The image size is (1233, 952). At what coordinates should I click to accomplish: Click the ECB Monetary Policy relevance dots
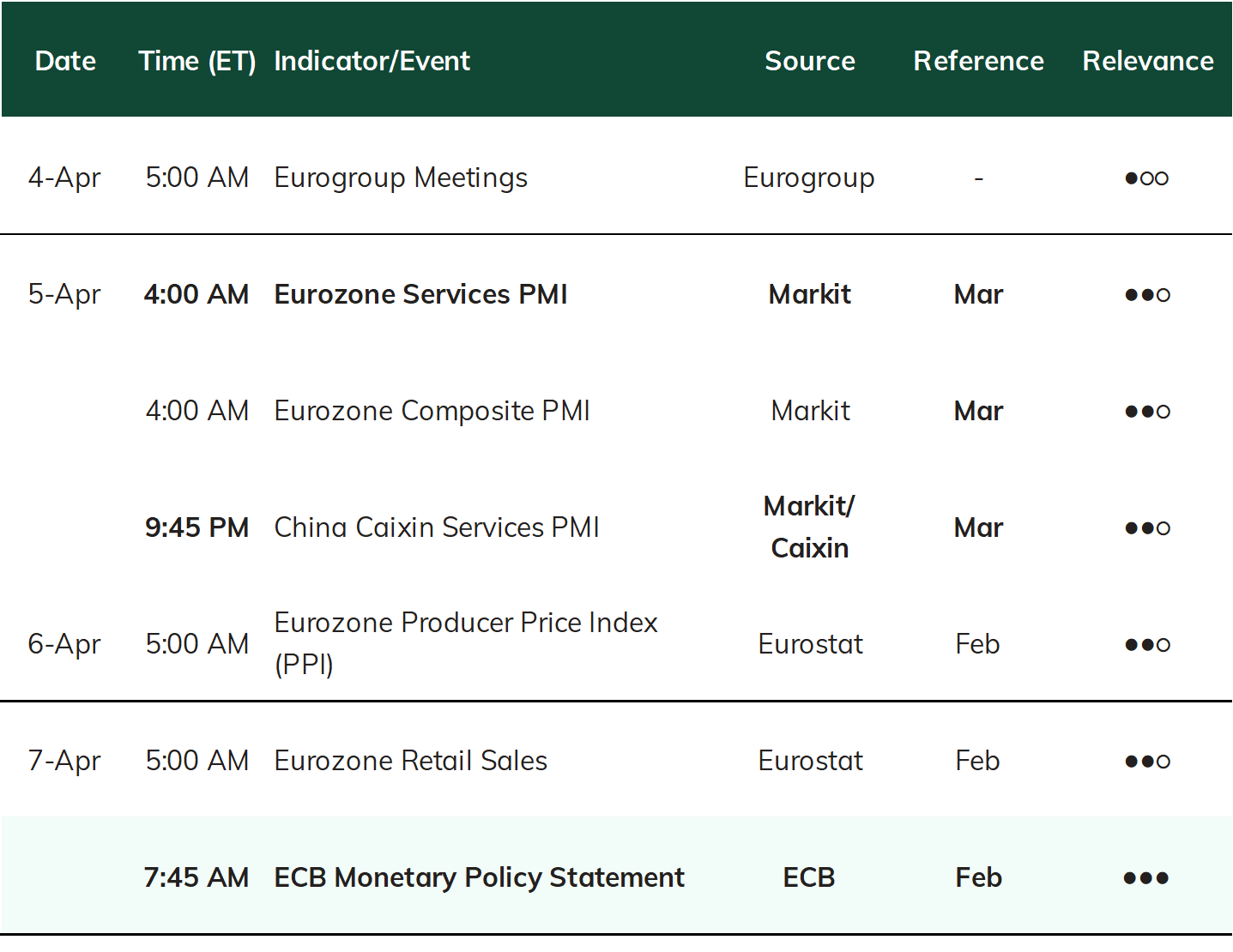click(x=1147, y=878)
